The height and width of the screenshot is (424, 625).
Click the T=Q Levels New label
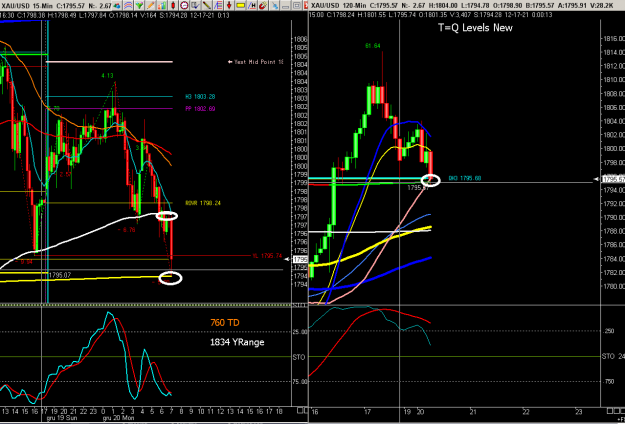(475, 27)
